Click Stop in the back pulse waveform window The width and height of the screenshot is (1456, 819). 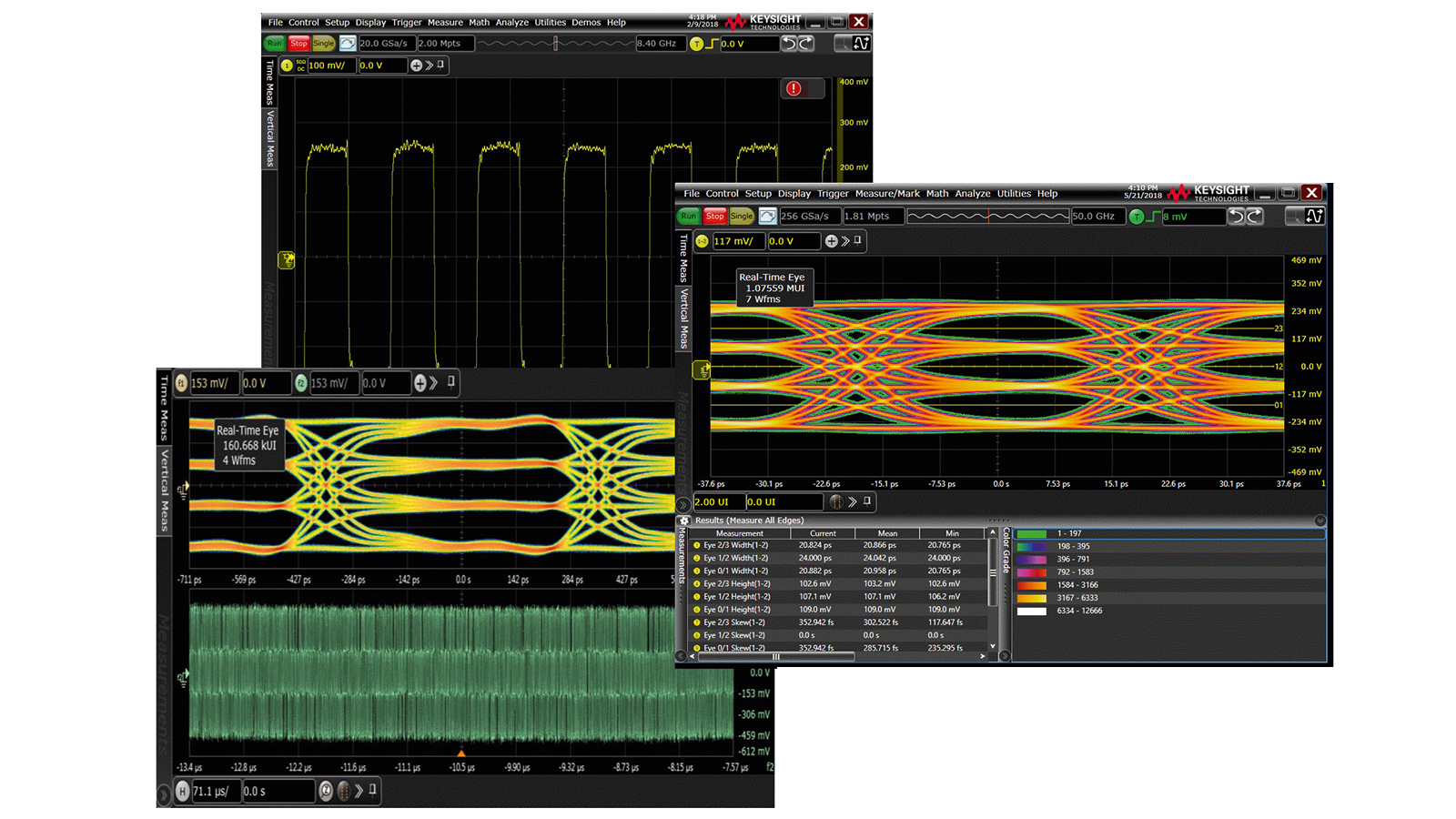(x=298, y=43)
